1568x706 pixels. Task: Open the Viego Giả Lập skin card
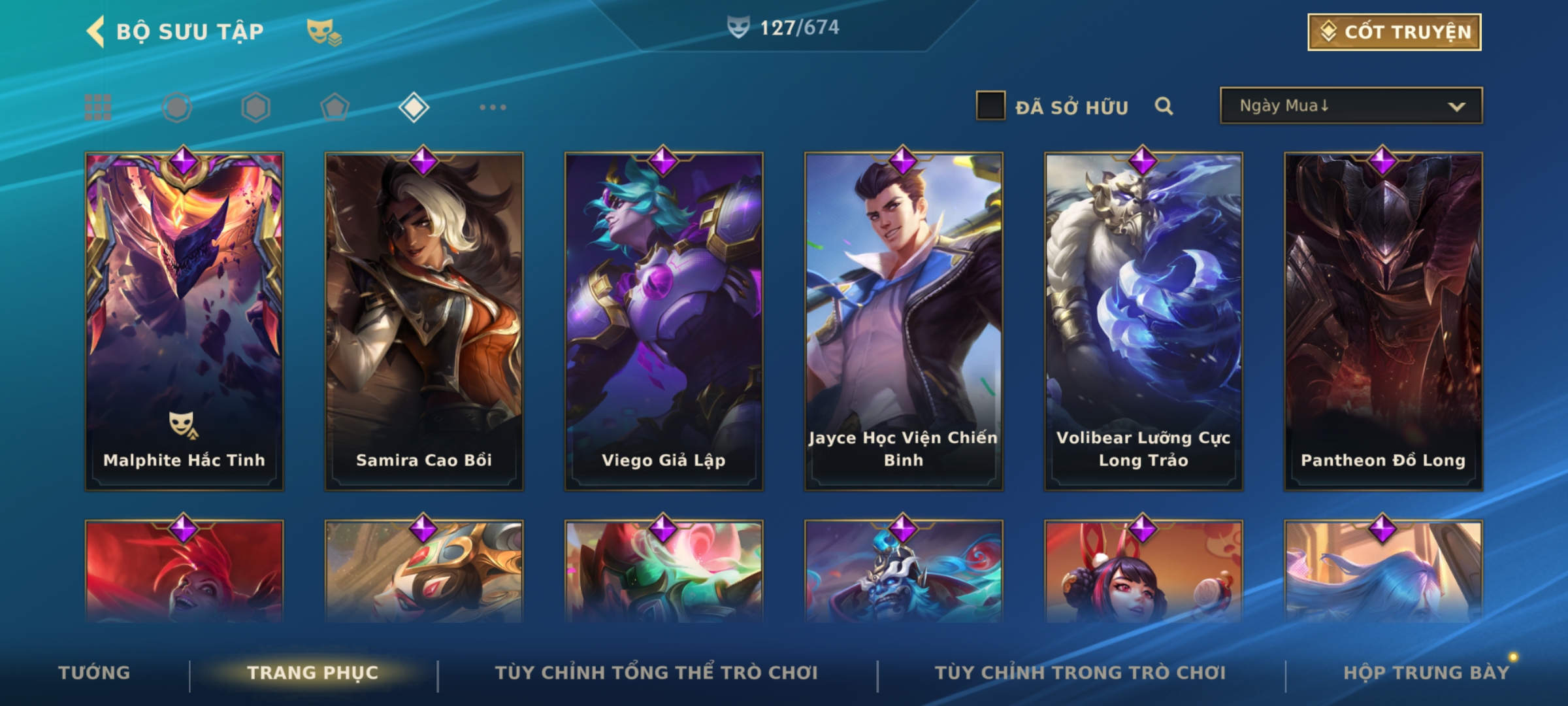tap(664, 320)
